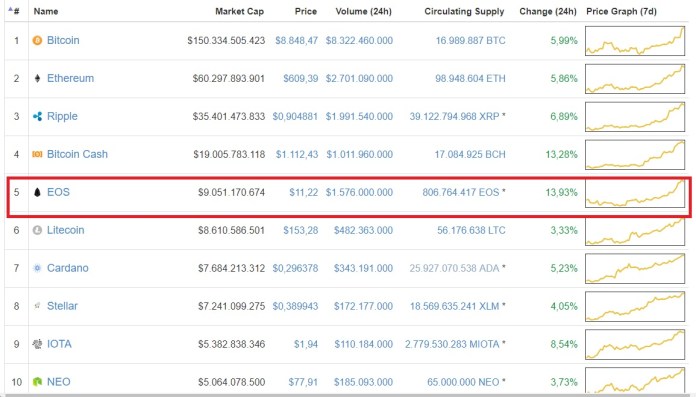View IOTA 7-day price graph
Viewport: 696px width, 397px height.
tap(635, 345)
